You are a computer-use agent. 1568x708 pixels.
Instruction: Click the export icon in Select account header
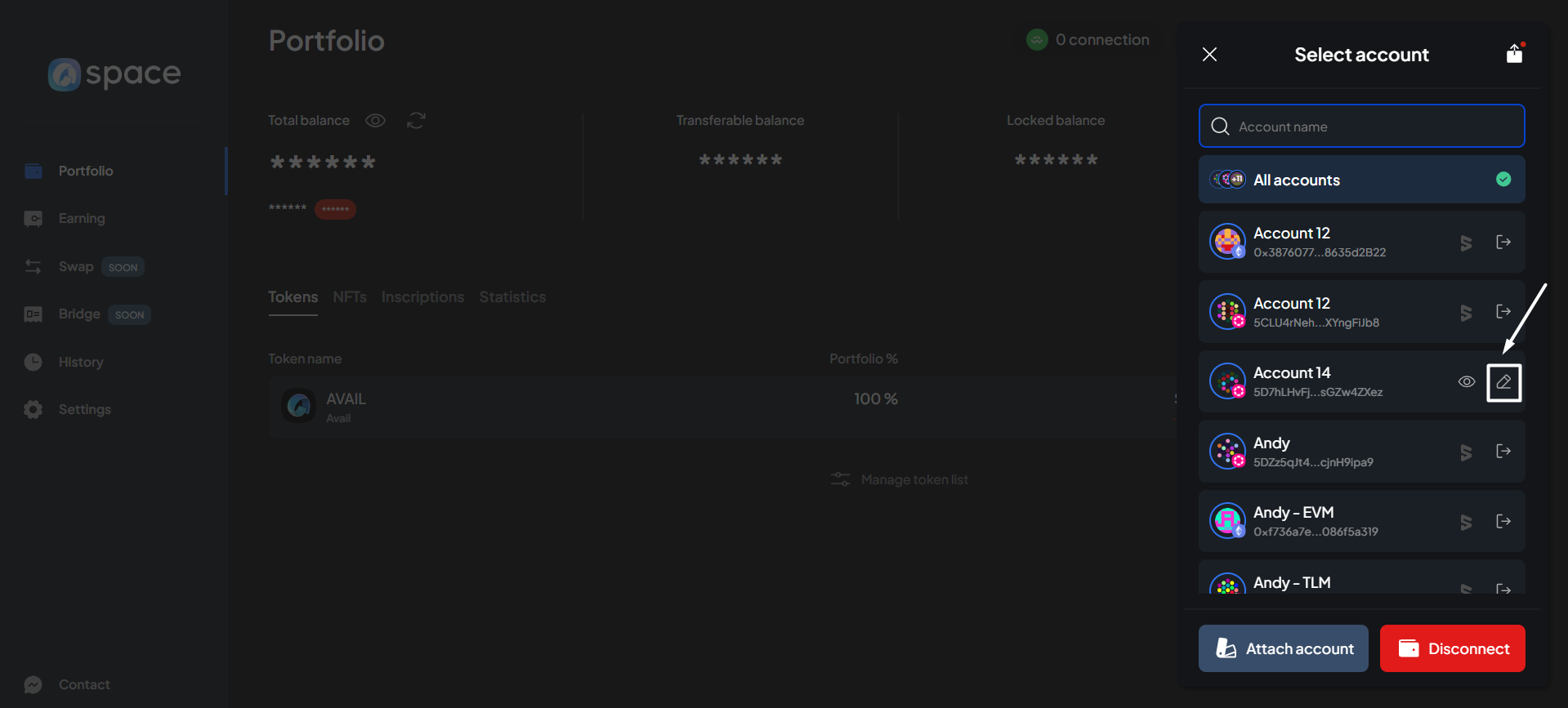1514,54
